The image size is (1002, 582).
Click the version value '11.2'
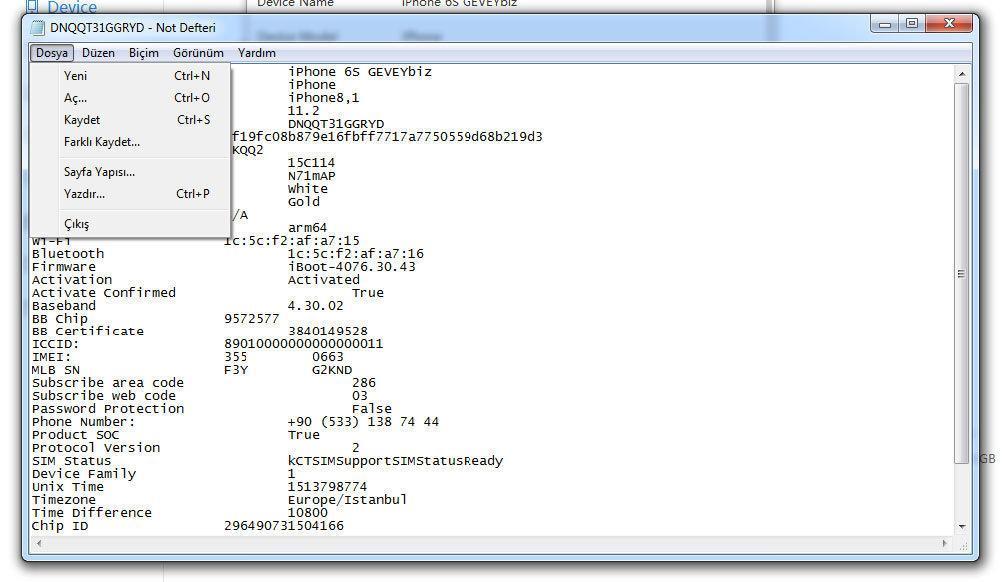click(304, 111)
